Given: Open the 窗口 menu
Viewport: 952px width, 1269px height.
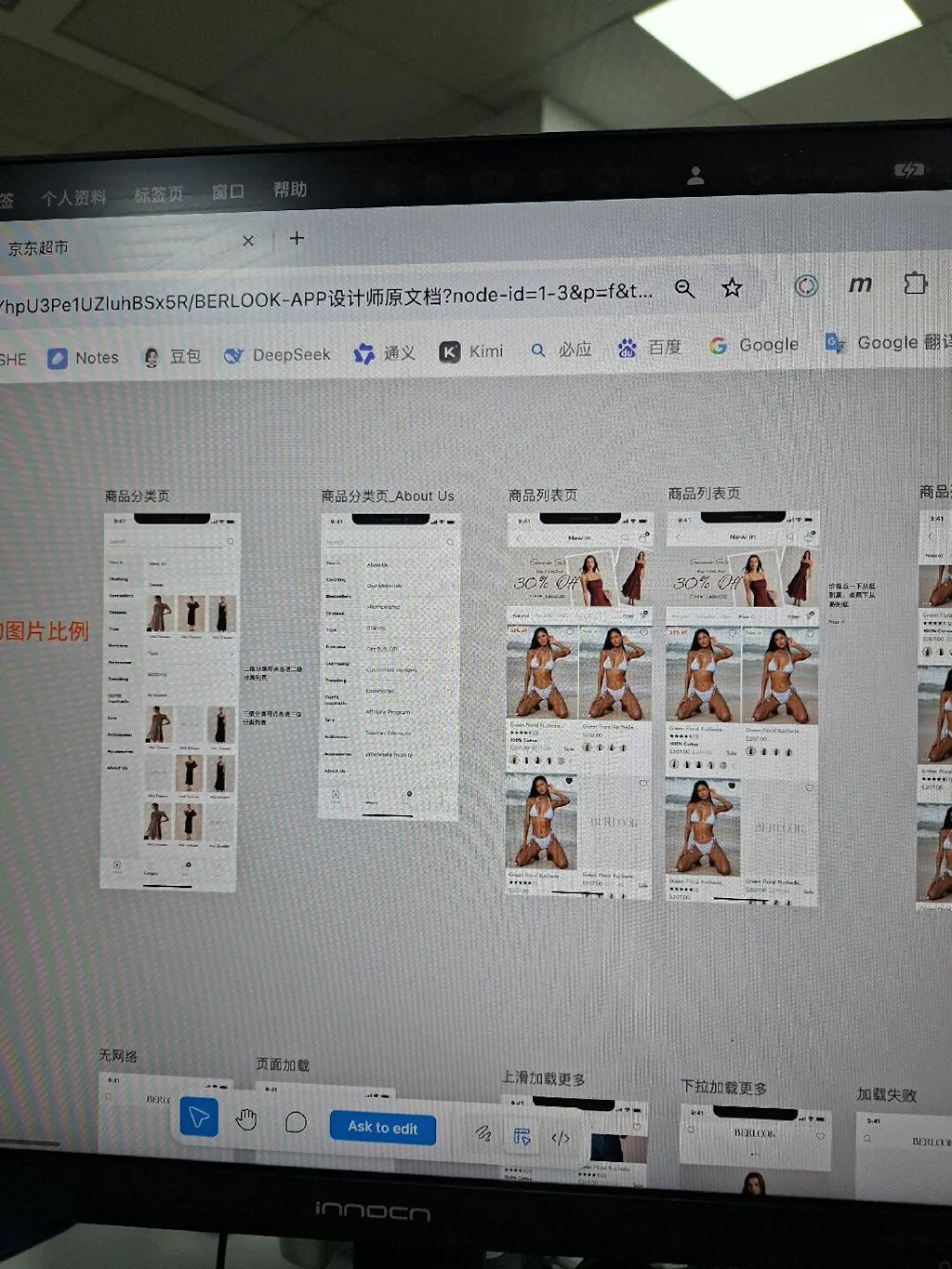Looking at the screenshot, I should pyautogui.click(x=228, y=192).
